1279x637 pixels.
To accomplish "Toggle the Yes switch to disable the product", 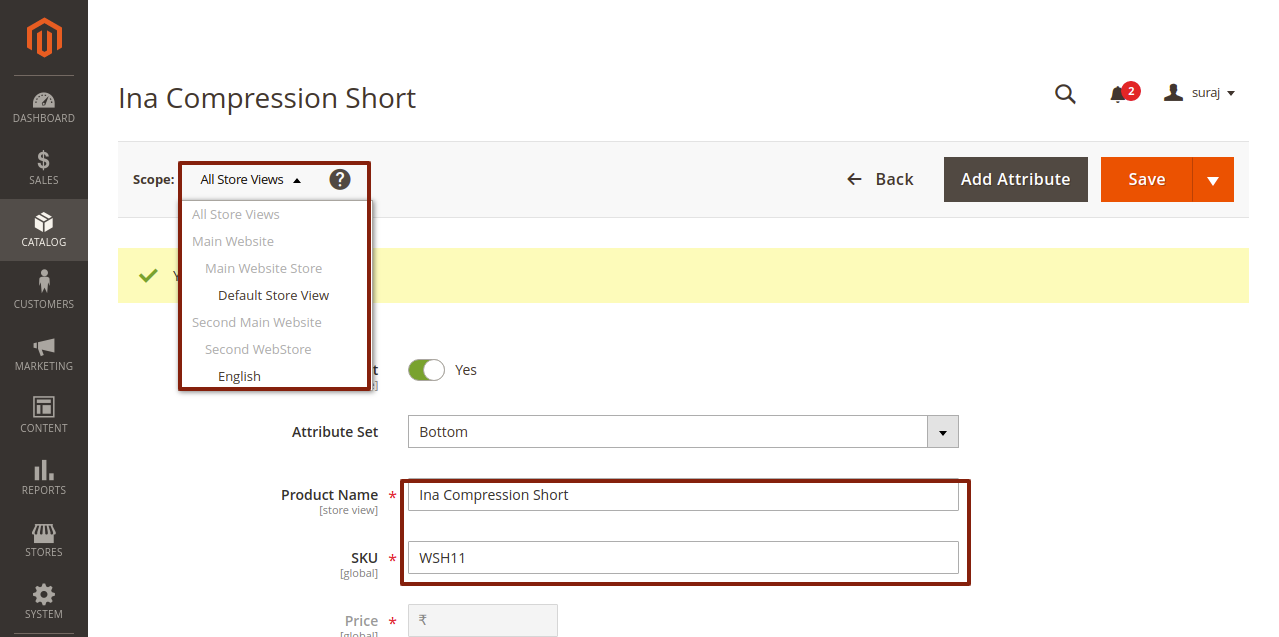I will pos(426,369).
